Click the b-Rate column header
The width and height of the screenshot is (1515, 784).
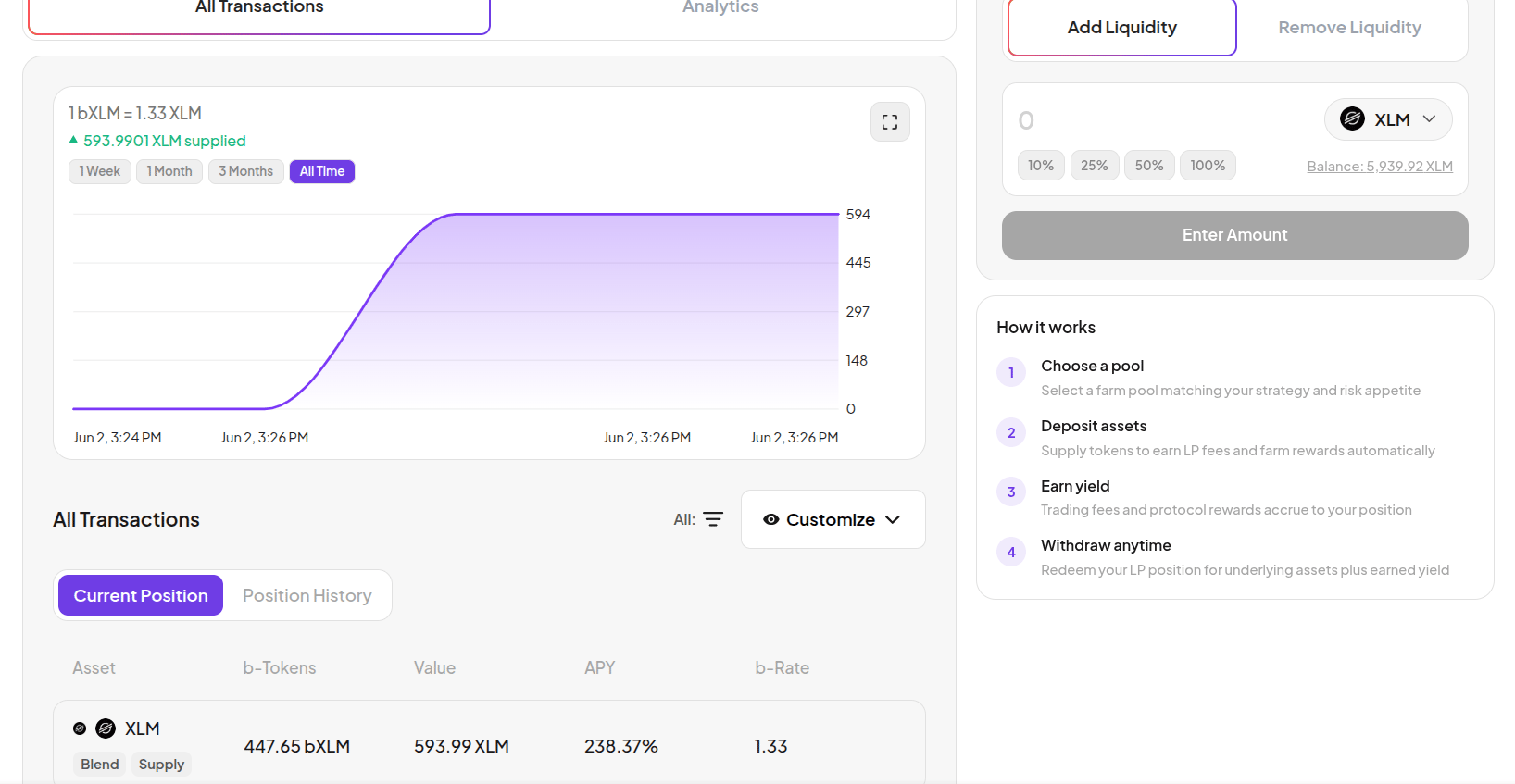click(782, 667)
